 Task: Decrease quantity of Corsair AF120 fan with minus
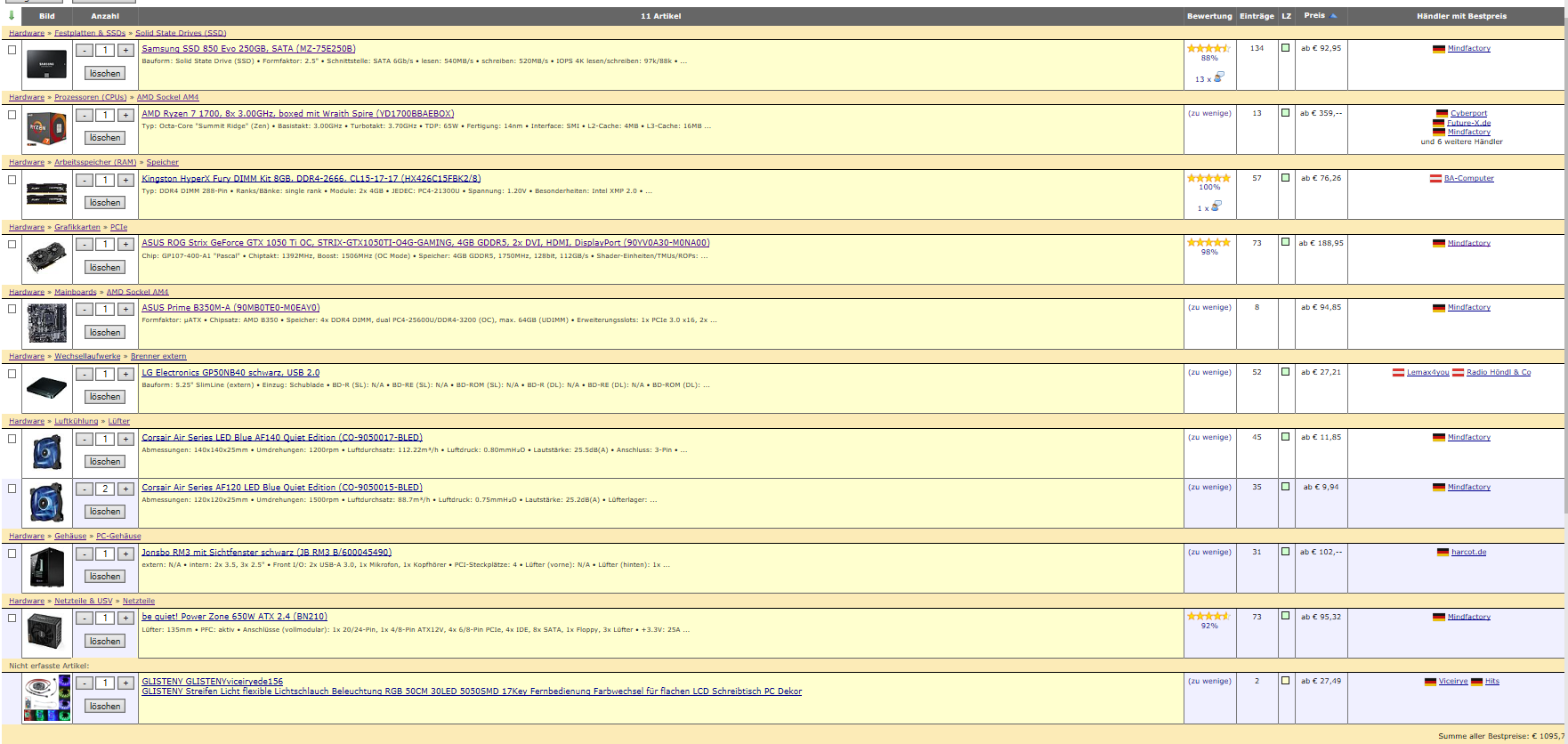[84, 489]
